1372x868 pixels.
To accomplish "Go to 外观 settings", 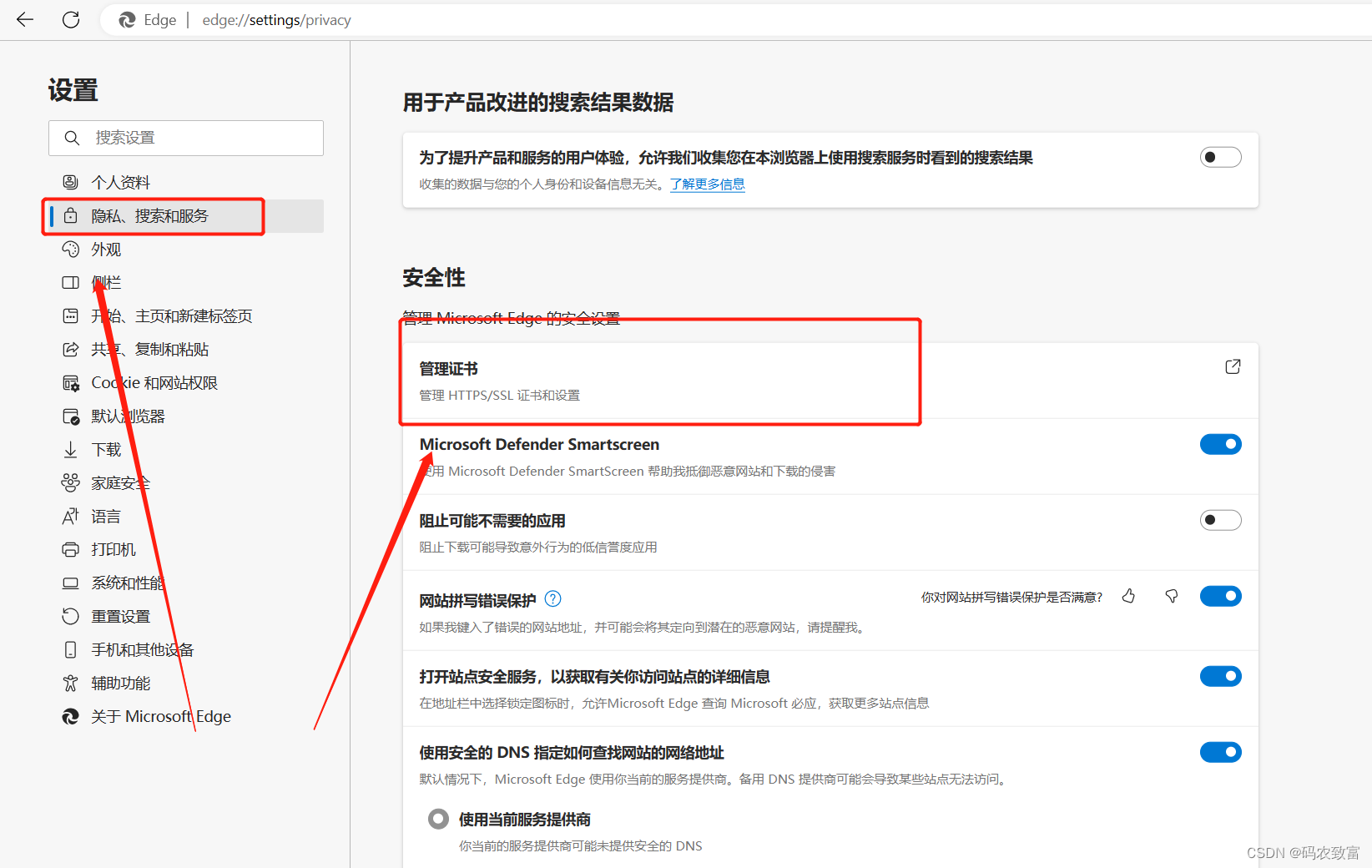I will [x=186, y=249].
